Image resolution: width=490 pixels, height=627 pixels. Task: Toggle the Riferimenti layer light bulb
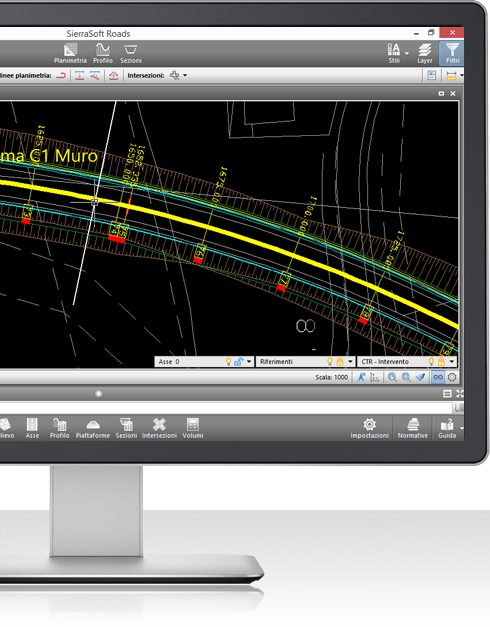(x=330, y=361)
